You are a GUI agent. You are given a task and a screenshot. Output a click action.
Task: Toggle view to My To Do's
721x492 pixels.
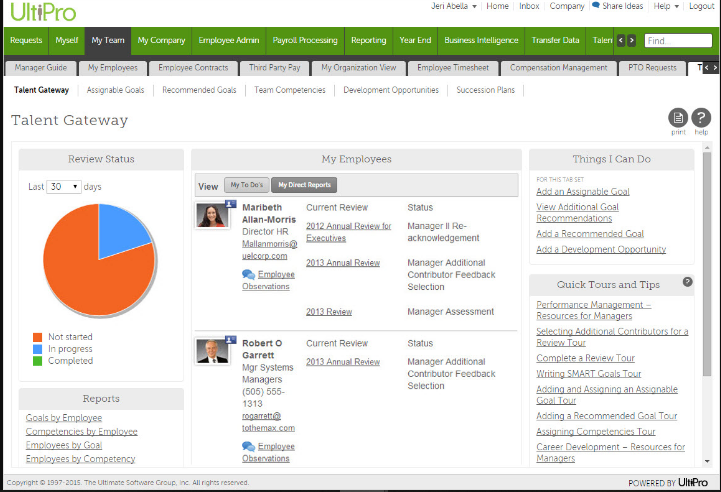(x=246, y=185)
